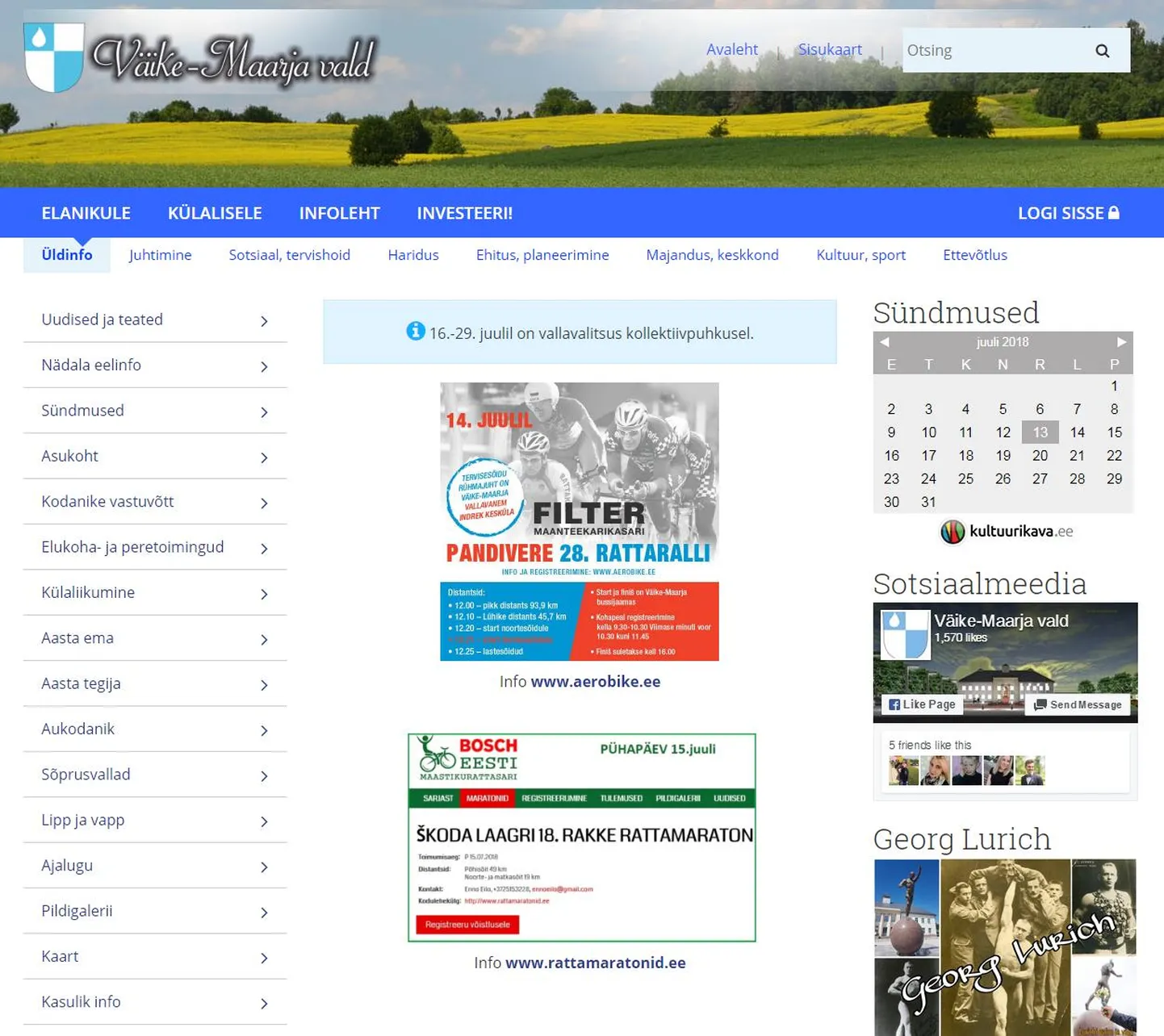Select the Kultuur, sport tab
1164x1036 pixels.
[860, 255]
